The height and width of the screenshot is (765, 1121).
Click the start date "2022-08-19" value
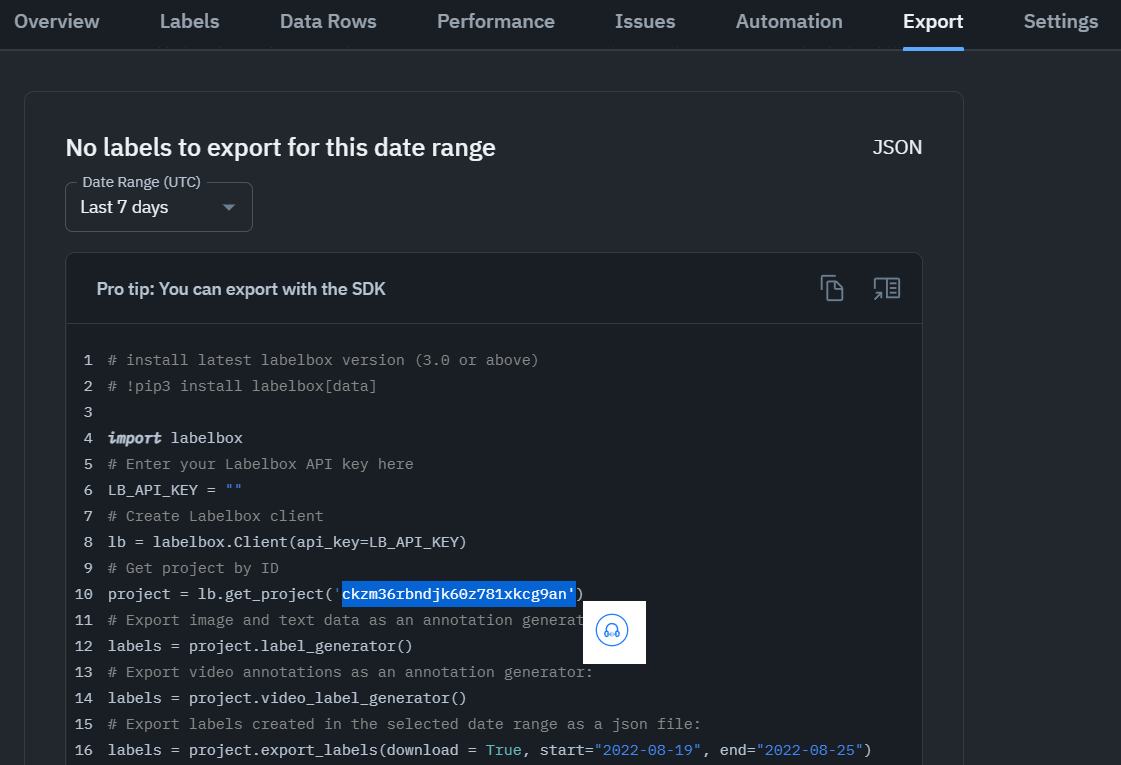point(648,750)
